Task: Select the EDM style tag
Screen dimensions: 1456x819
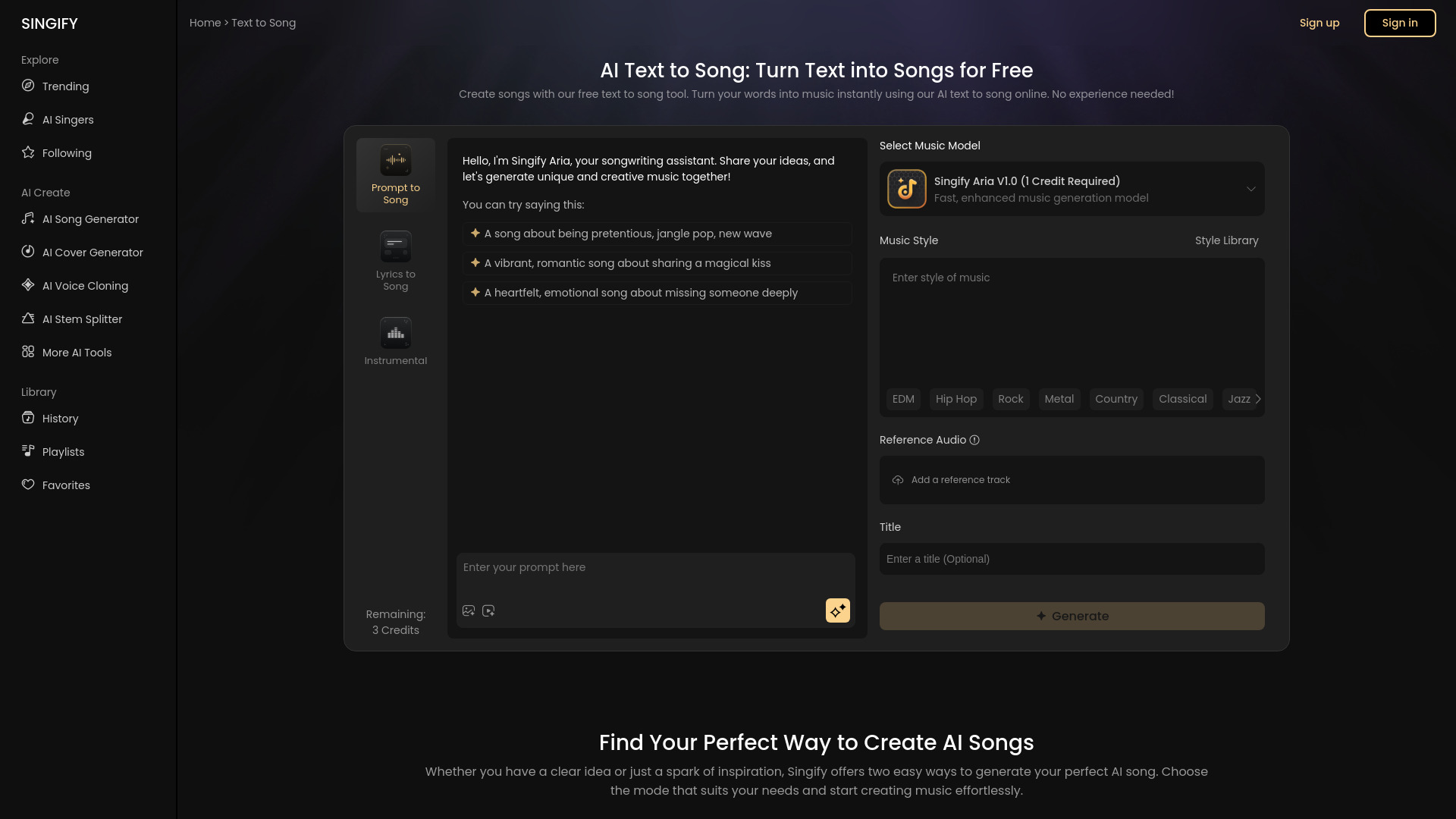Action: tap(903, 399)
